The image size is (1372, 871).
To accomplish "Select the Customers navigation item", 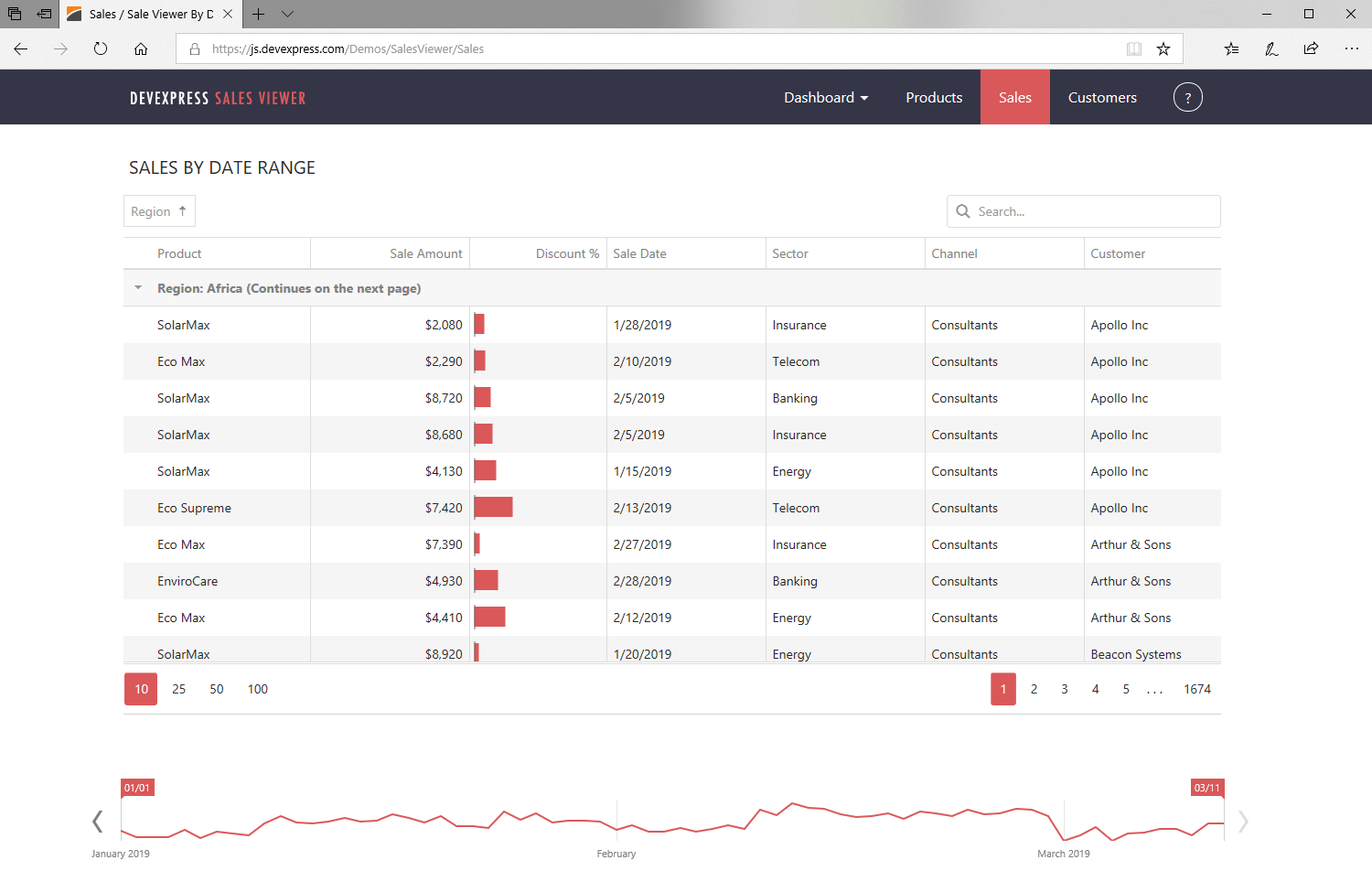I will click(1102, 97).
